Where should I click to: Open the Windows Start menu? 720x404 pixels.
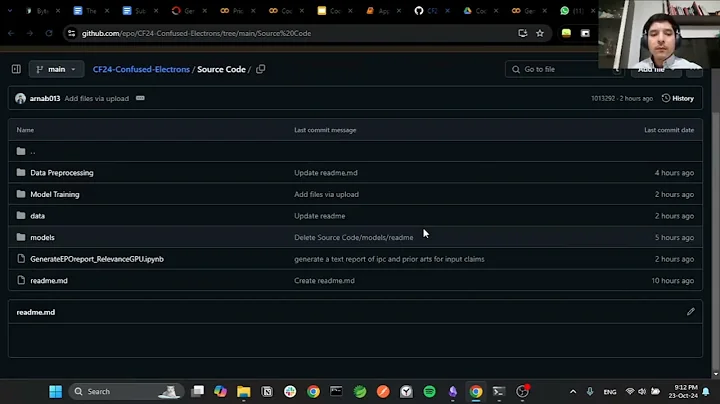coord(56,392)
